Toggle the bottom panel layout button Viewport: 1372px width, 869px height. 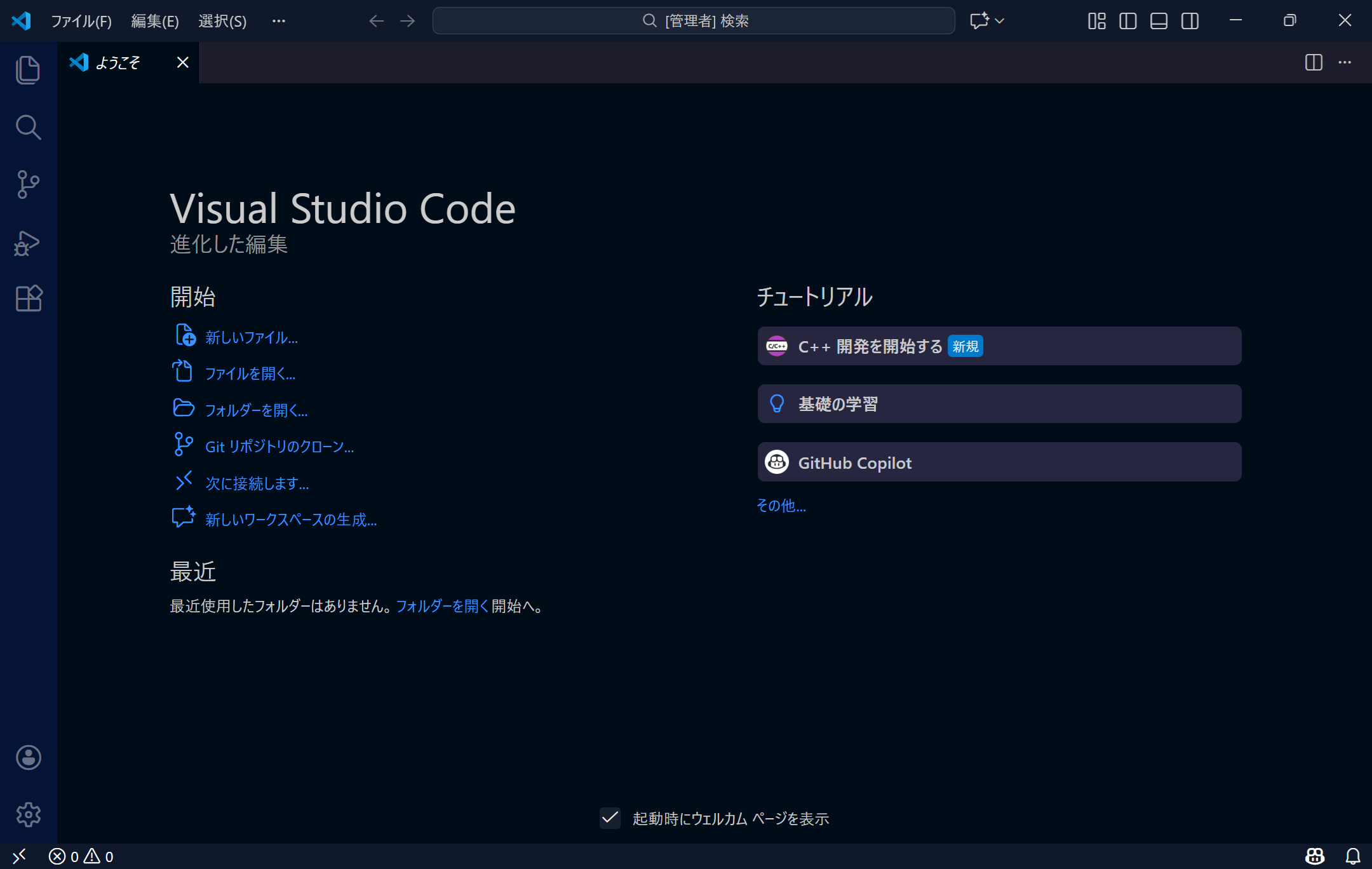pyautogui.click(x=1159, y=21)
